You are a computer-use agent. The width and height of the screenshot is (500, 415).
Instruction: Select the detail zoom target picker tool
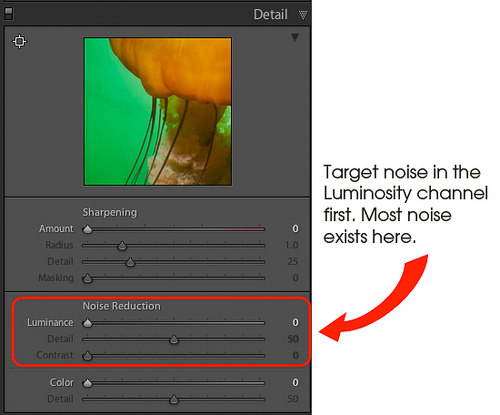point(20,41)
